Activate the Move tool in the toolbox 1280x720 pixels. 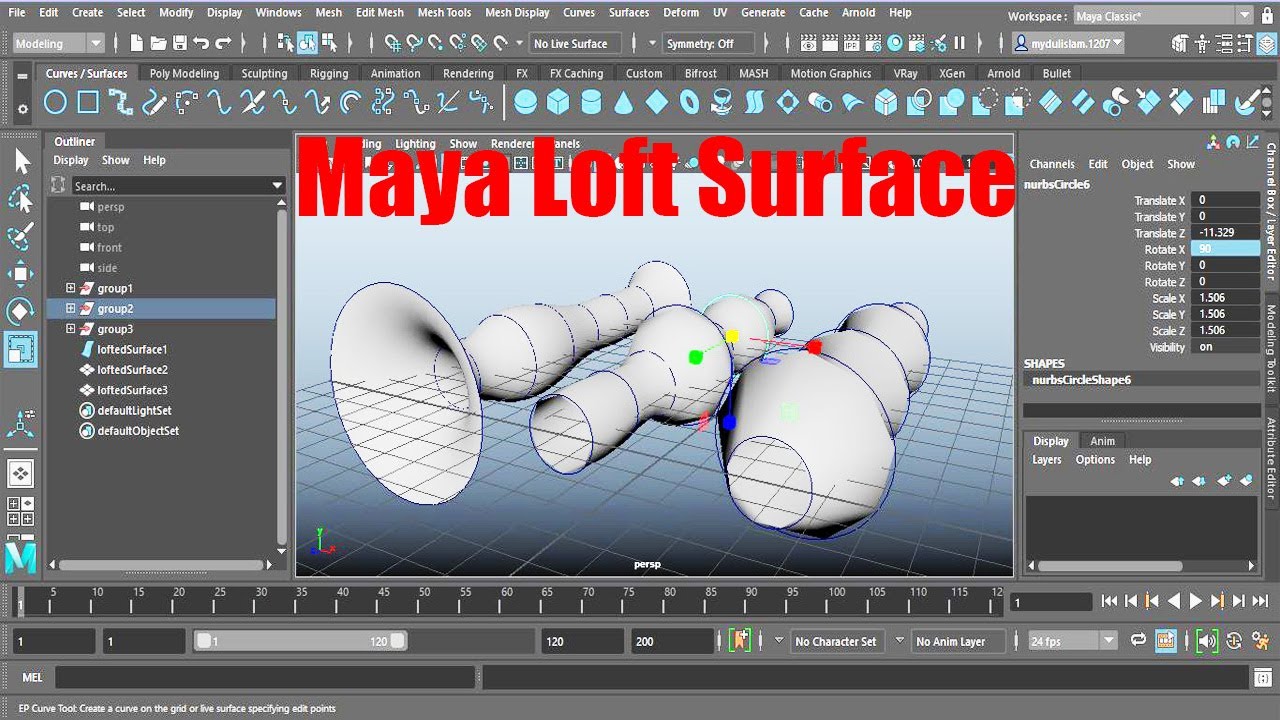pyautogui.click(x=21, y=274)
